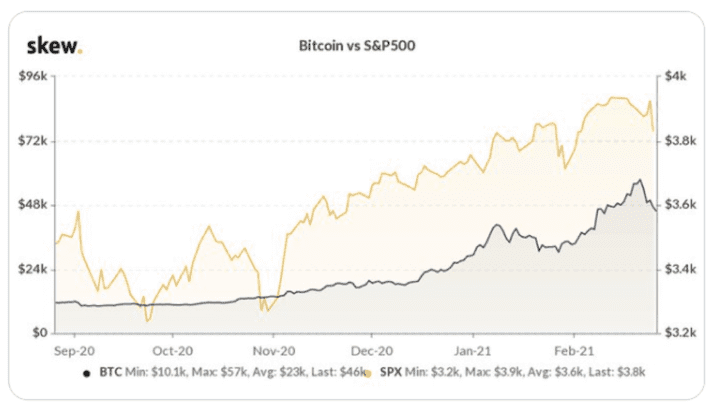Click the $3.6k right axis label
722x408 pixels.
tap(681, 204)
